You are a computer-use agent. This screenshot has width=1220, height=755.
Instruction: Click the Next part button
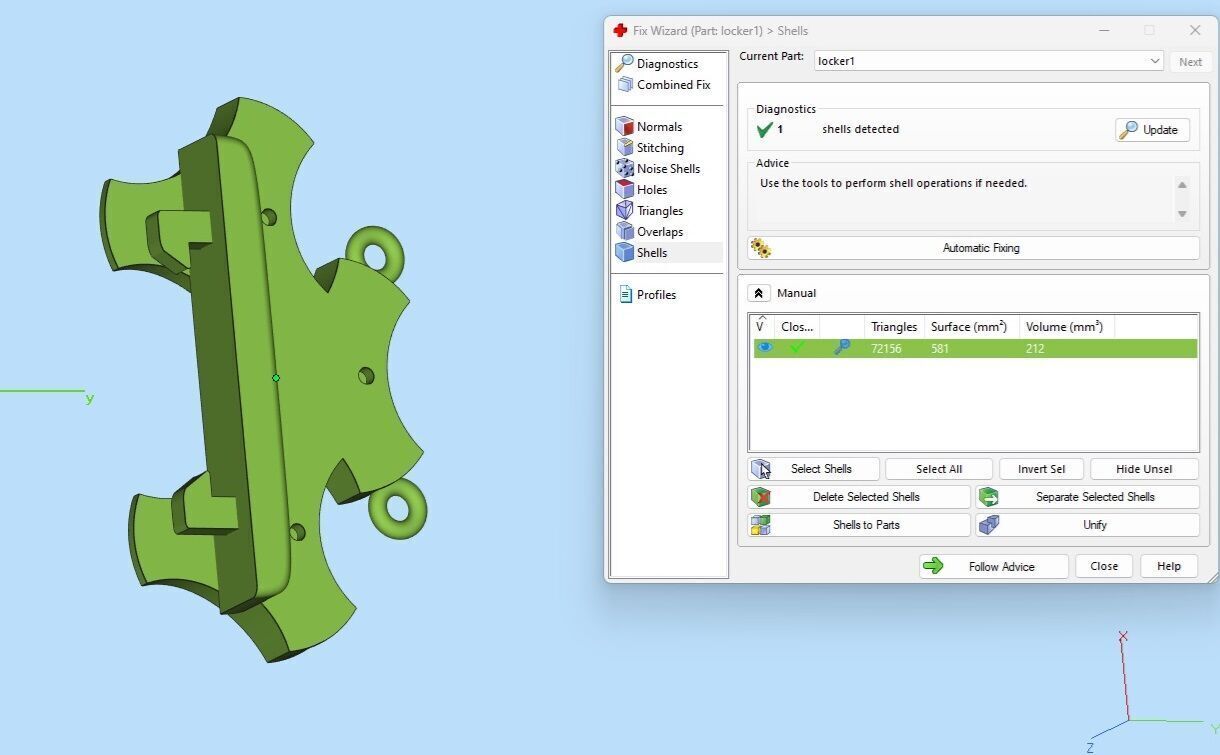1190,62
